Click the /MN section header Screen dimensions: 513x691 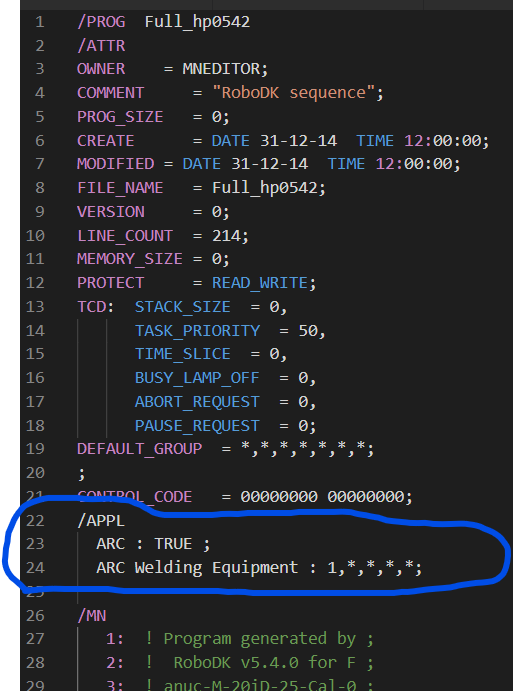pos(92,615)
